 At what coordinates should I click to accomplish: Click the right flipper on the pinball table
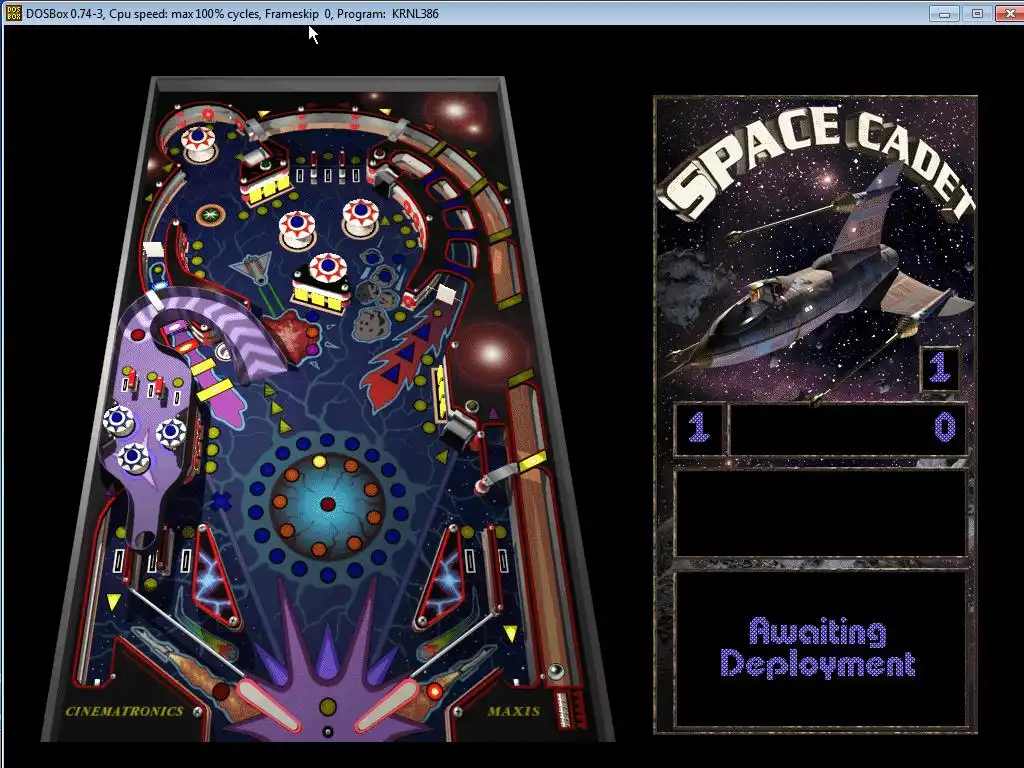coord(387,705)
